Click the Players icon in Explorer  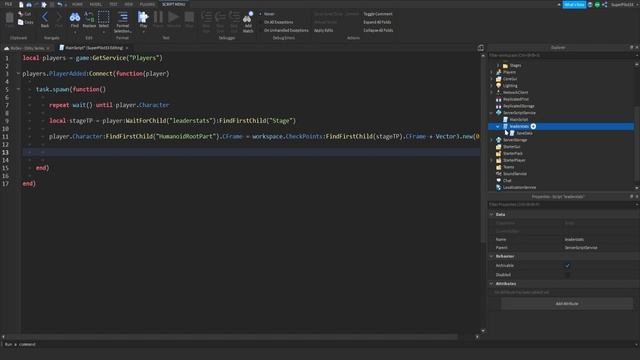(x=498, y=72)
